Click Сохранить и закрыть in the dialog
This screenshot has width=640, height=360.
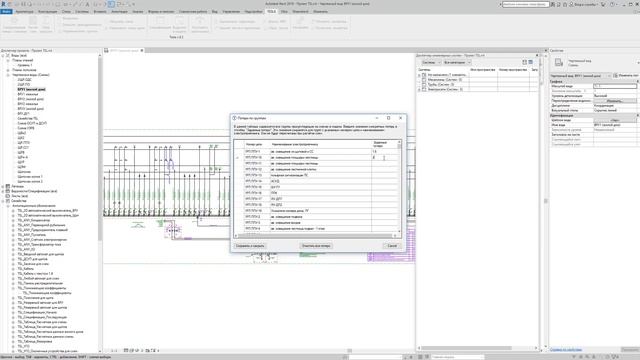(250, 246)
